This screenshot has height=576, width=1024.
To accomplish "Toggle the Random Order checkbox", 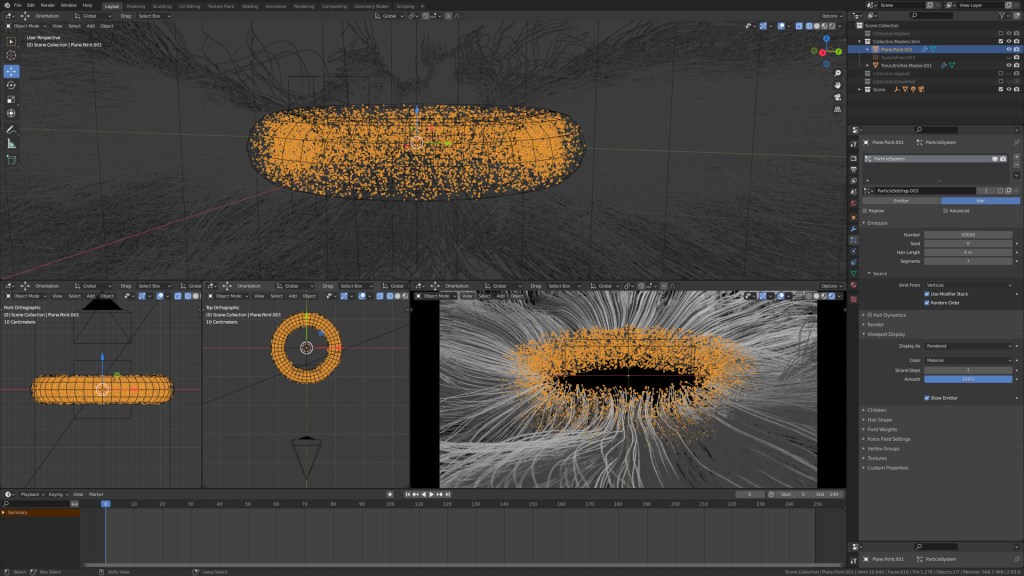I will pos(927,302).
